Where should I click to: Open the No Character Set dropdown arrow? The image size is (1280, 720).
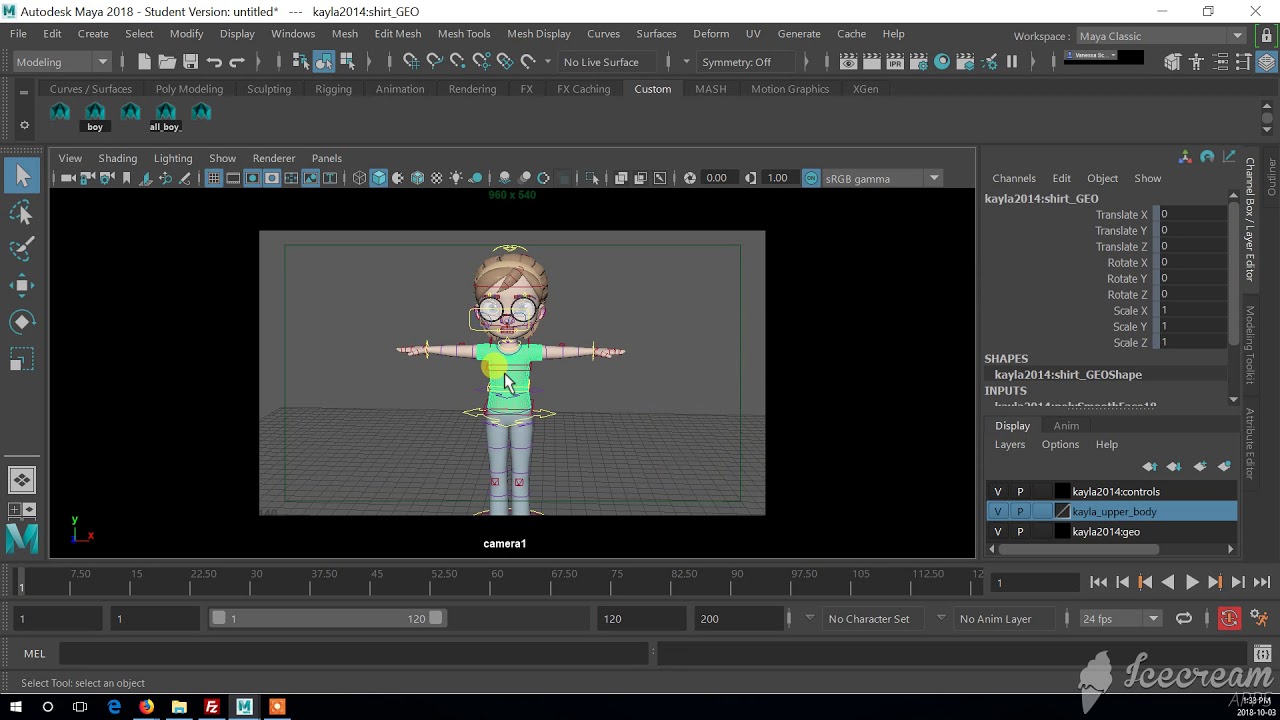(x=810, y=618)
